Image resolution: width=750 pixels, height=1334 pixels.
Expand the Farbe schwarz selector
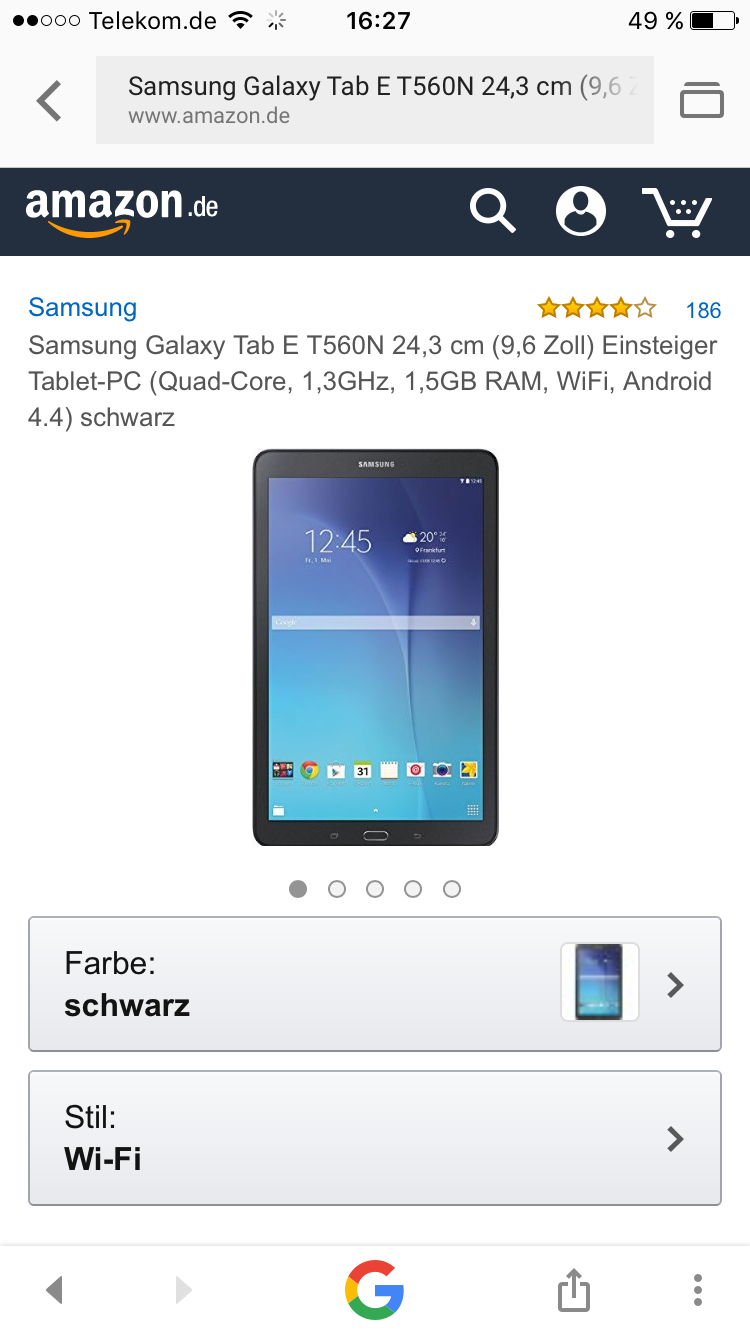[x=375, y=984]
